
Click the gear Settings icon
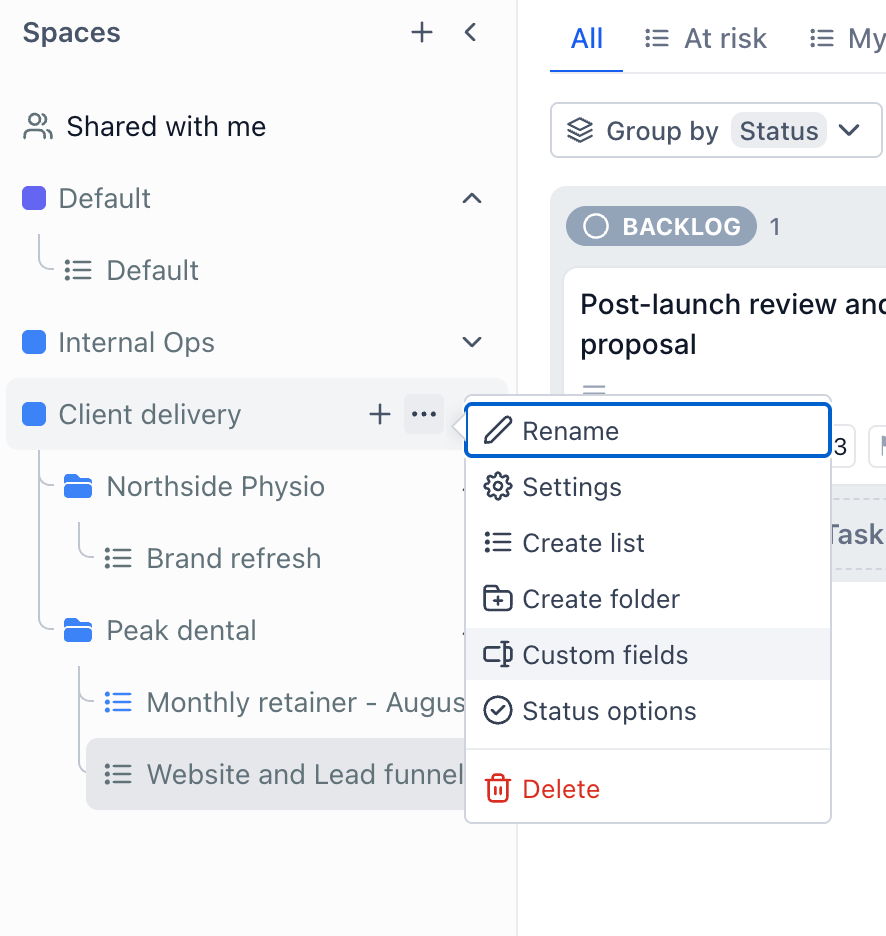pos(497,487)
